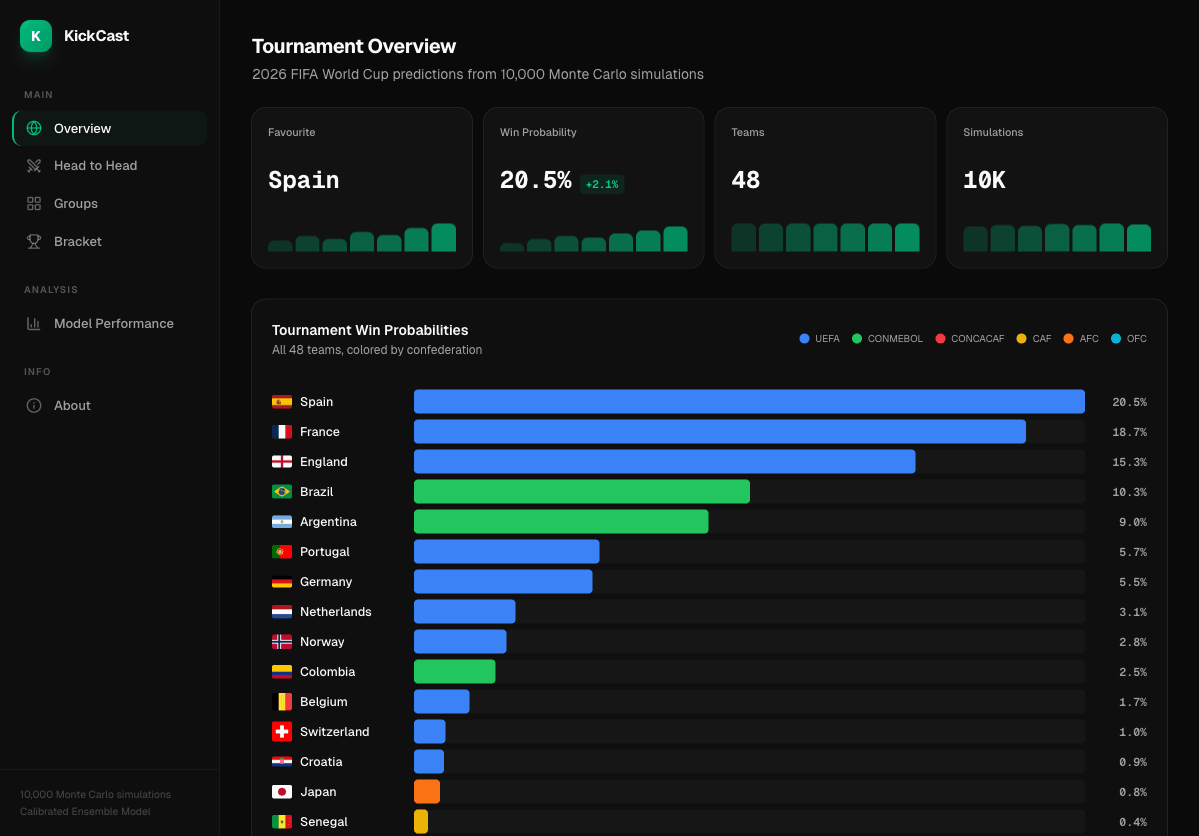
Task: Click the 0.9% value for Croatia
Action: pos(1132,762)
